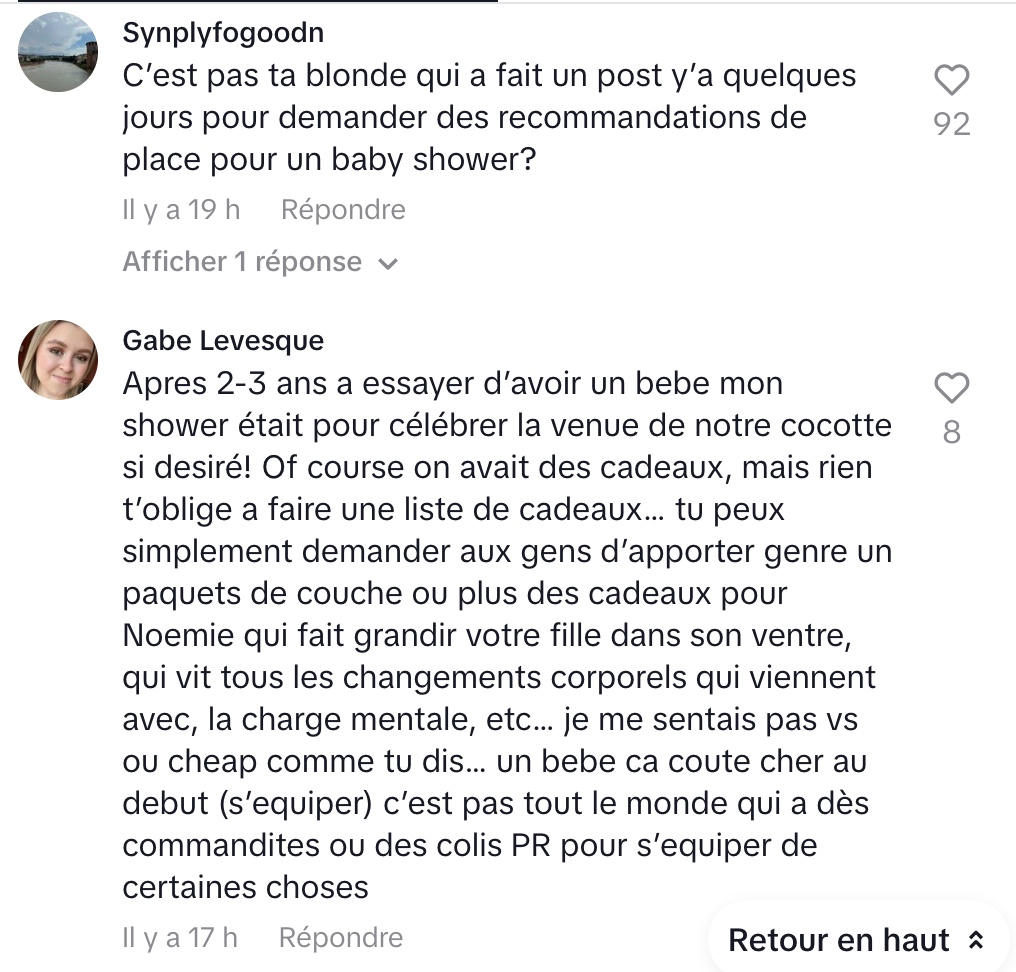
Task: Open Synplyfogoodn's profile picture
Action: pyautogui.click(x=58, y=53)
